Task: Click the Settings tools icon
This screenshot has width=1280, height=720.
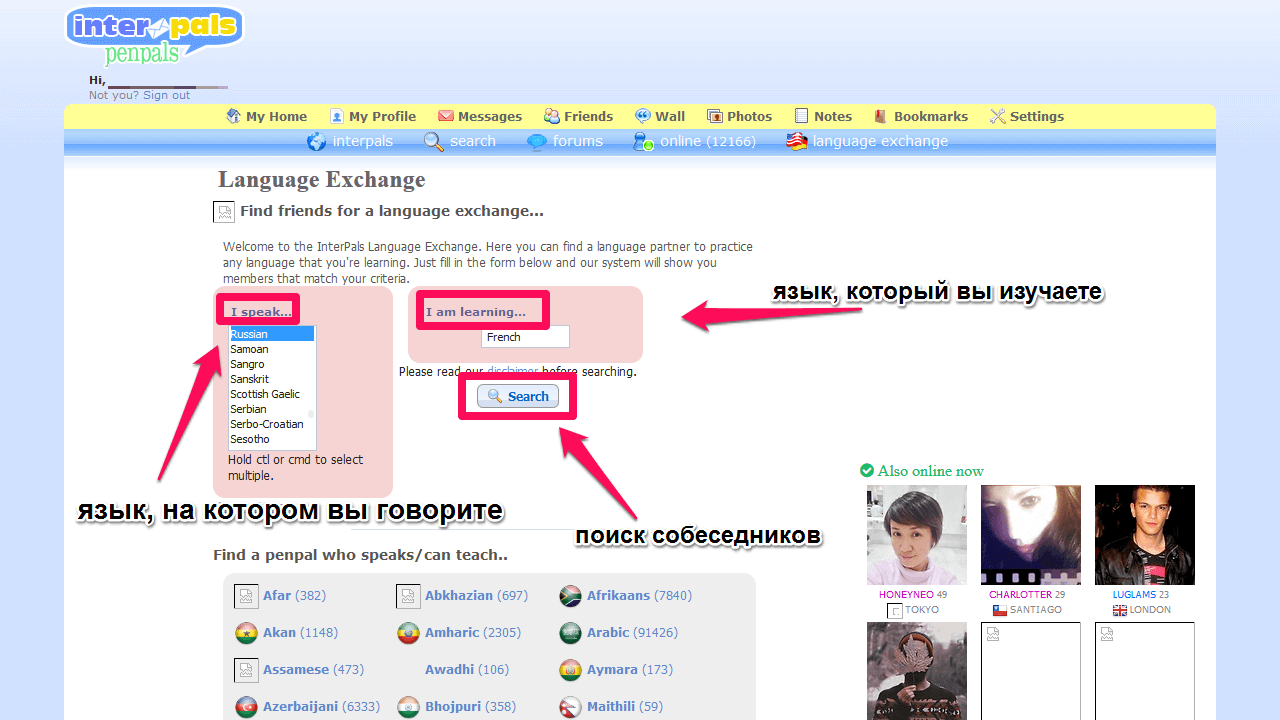Action: coord(997,116)
